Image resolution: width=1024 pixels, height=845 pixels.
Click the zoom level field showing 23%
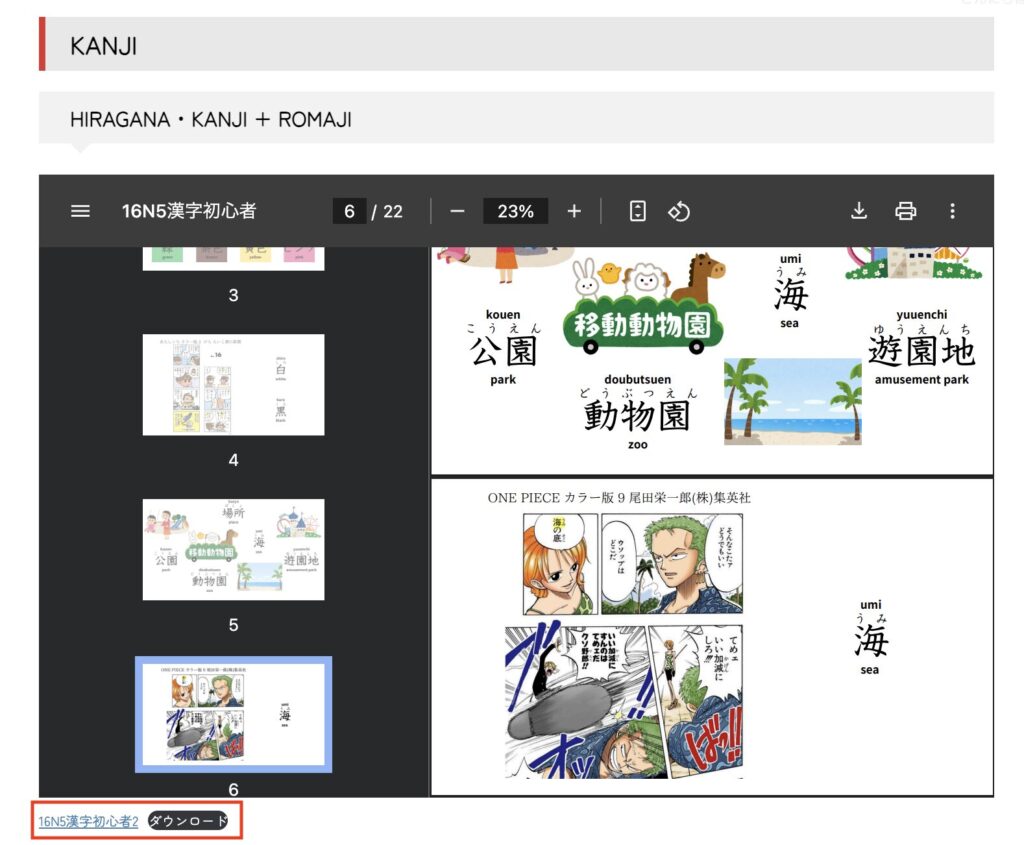click(x=515, y=211)
